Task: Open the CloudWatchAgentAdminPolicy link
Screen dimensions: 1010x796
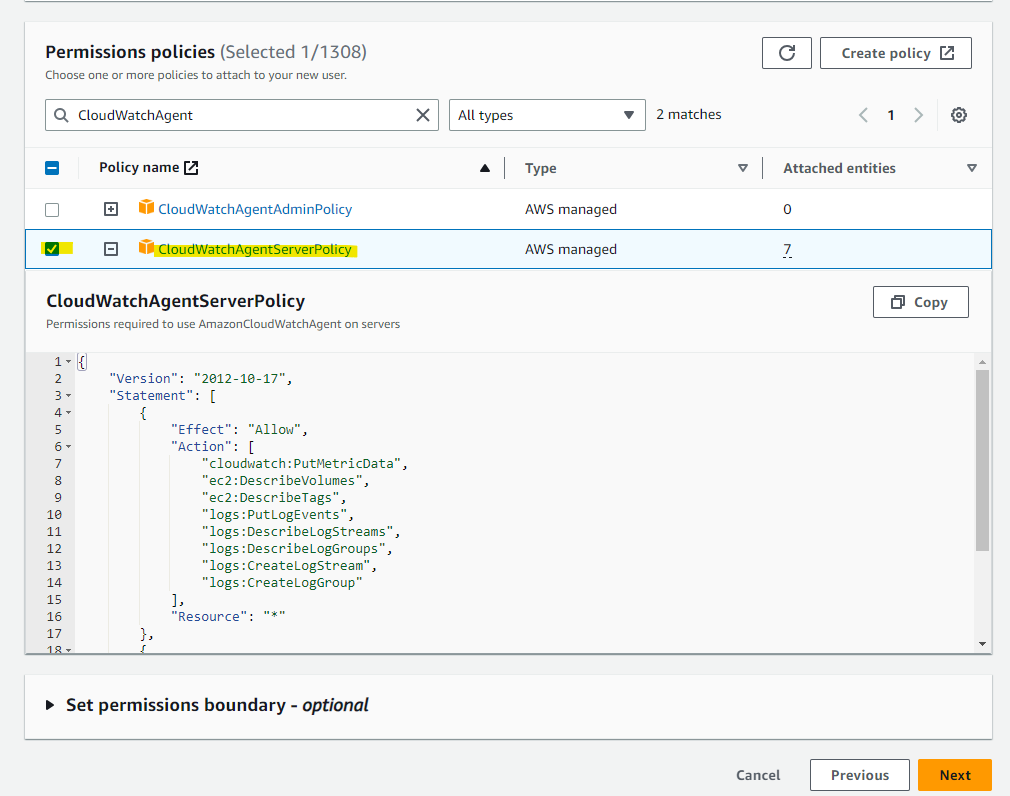Action: 255,209
